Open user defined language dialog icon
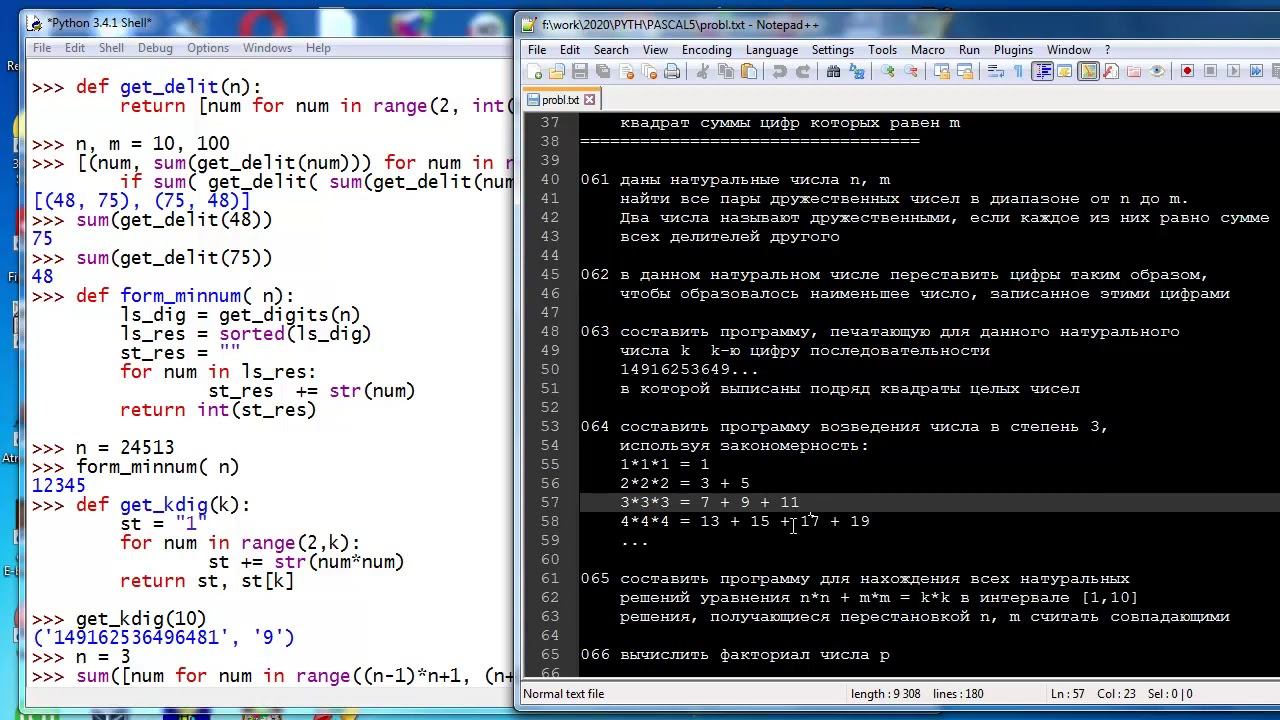 (1065, 71)
